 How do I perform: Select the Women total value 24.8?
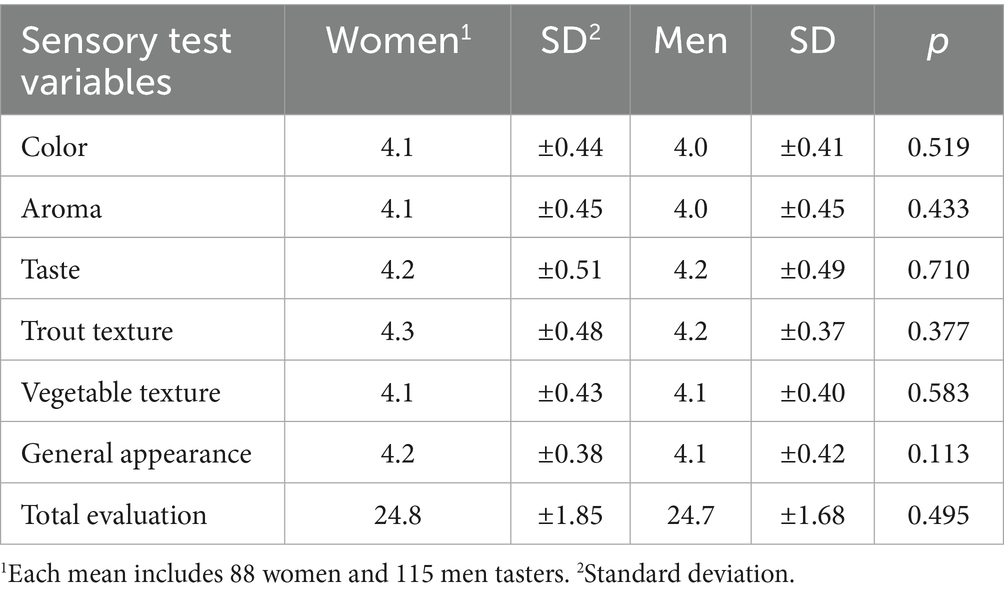[397, 515]
